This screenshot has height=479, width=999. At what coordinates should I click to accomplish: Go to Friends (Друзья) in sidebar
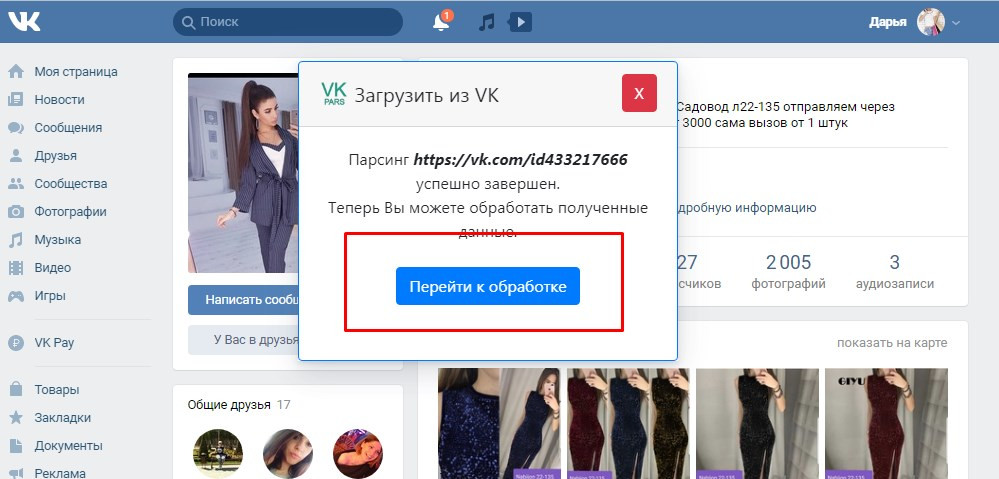click(55, 156)
